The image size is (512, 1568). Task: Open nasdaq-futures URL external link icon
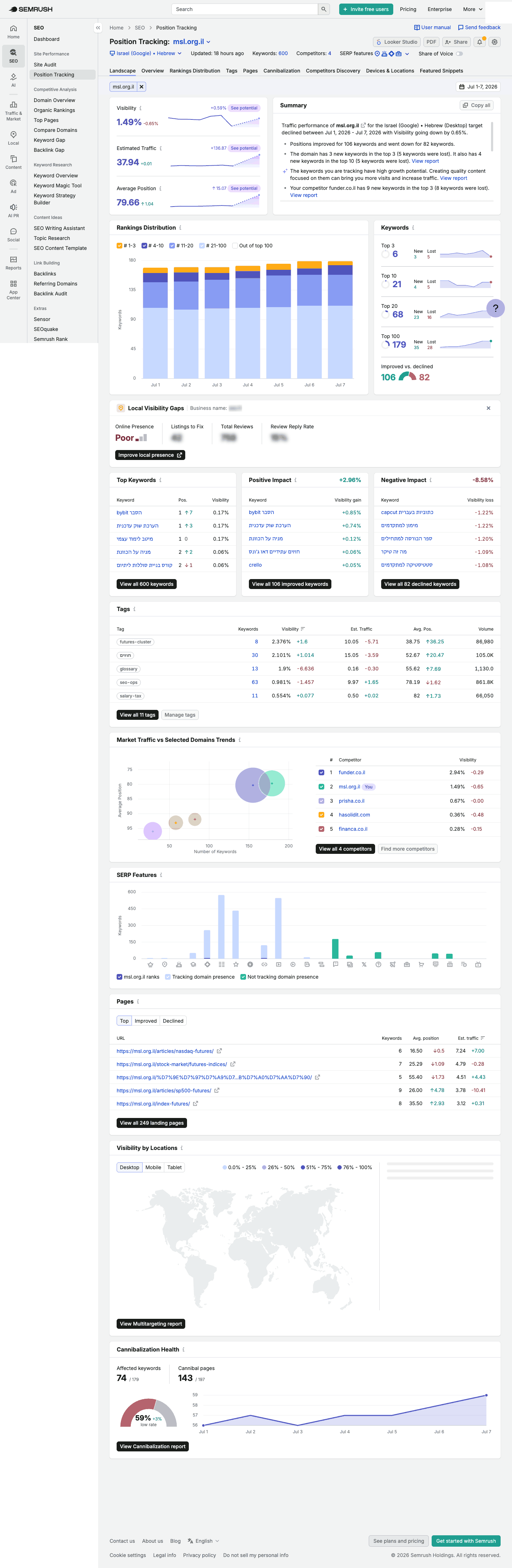click(x=220, y=1051)
